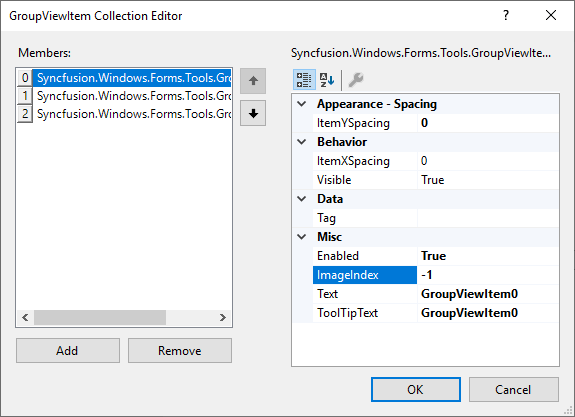Screen dimensions: 575x417
Task: Collapse the Data category
Action: 301,199
